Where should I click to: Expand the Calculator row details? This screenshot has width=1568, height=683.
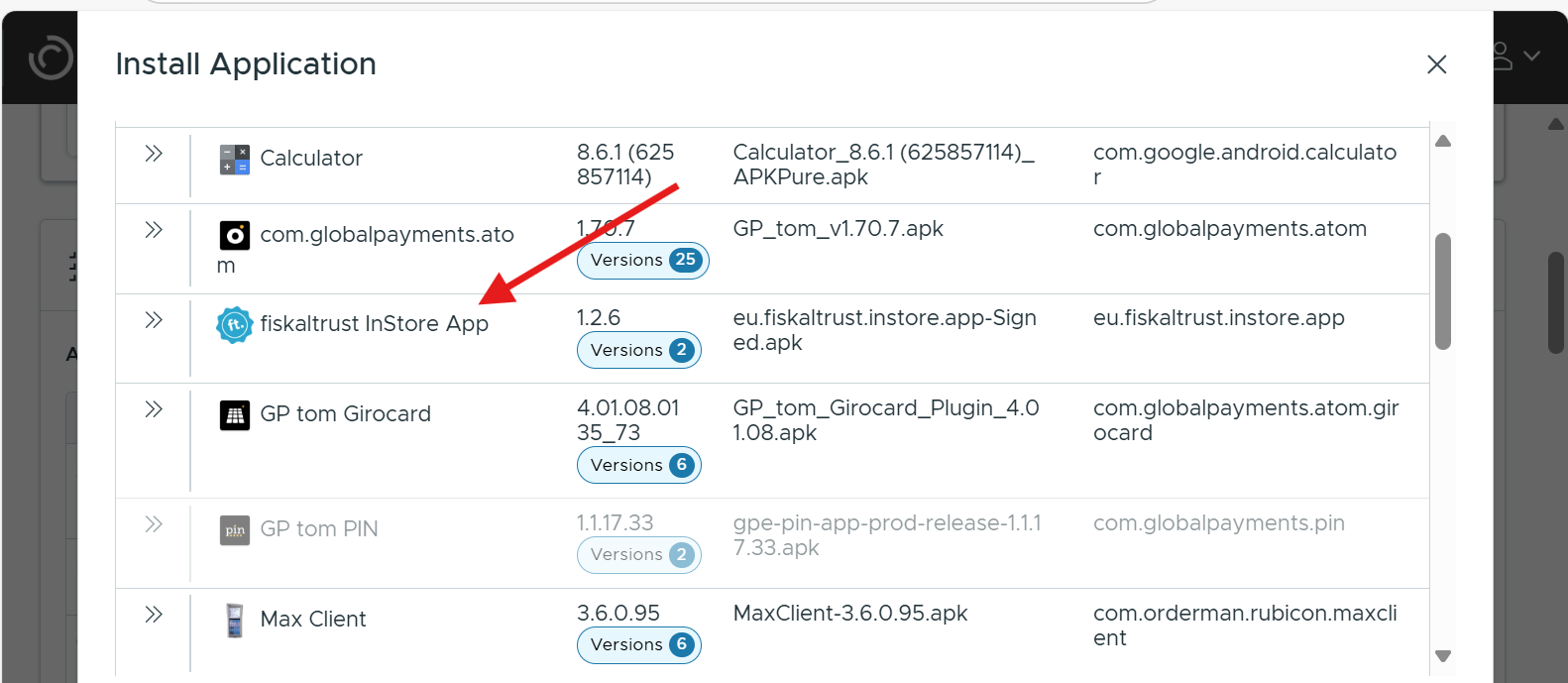pyautogui.click(x=154, y=154)
